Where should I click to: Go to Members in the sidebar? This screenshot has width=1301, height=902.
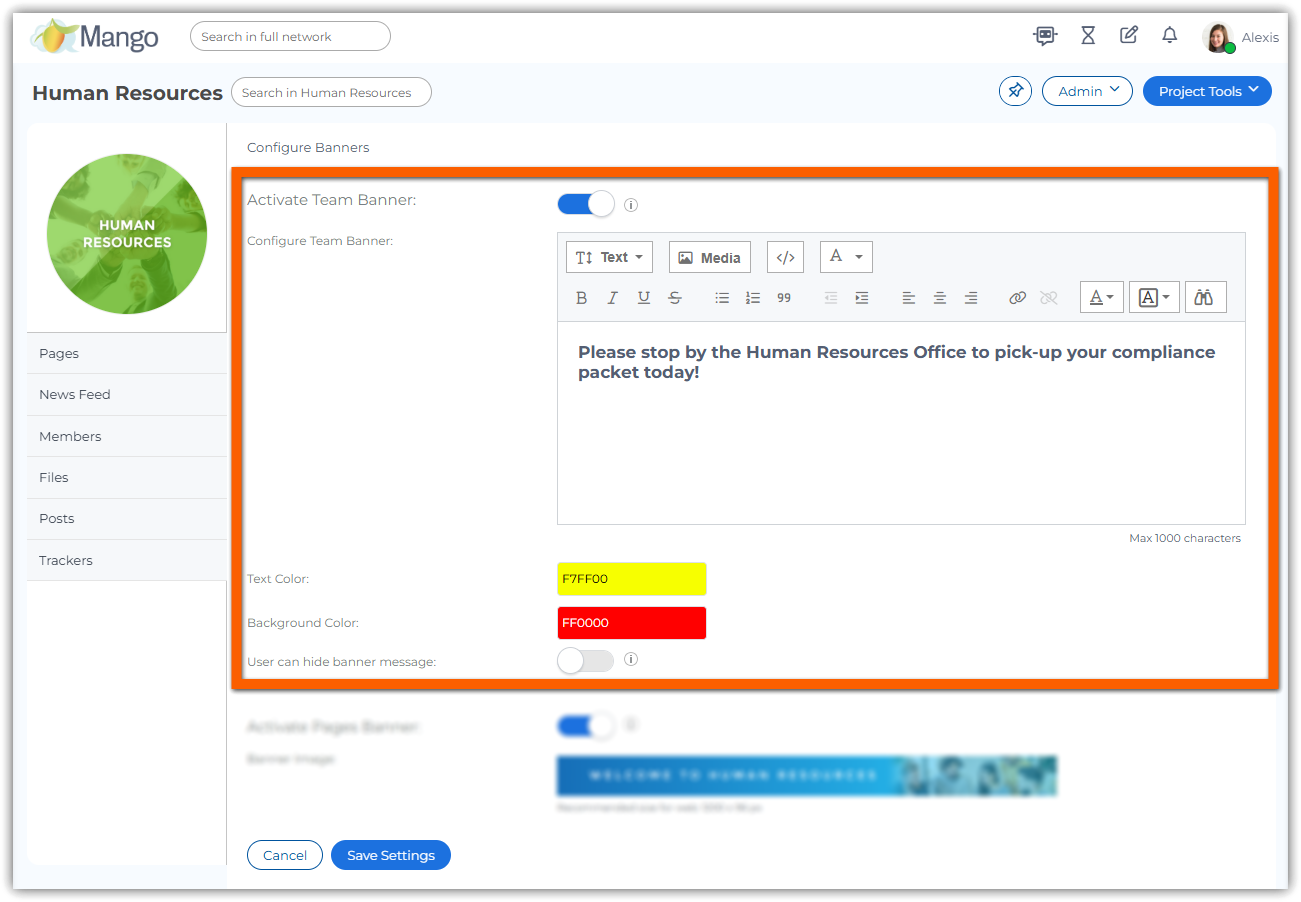click(x=70, y=436)
